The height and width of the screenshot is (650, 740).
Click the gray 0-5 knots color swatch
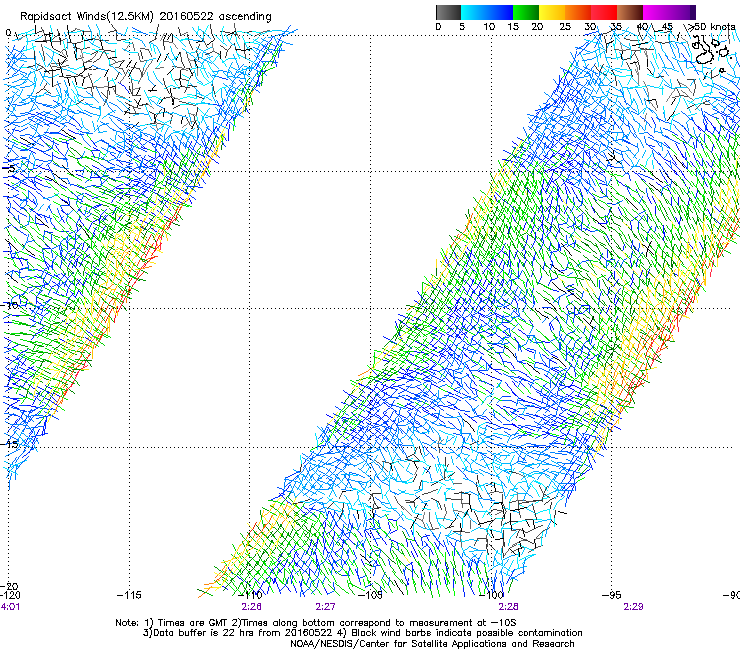pos(448,12)
